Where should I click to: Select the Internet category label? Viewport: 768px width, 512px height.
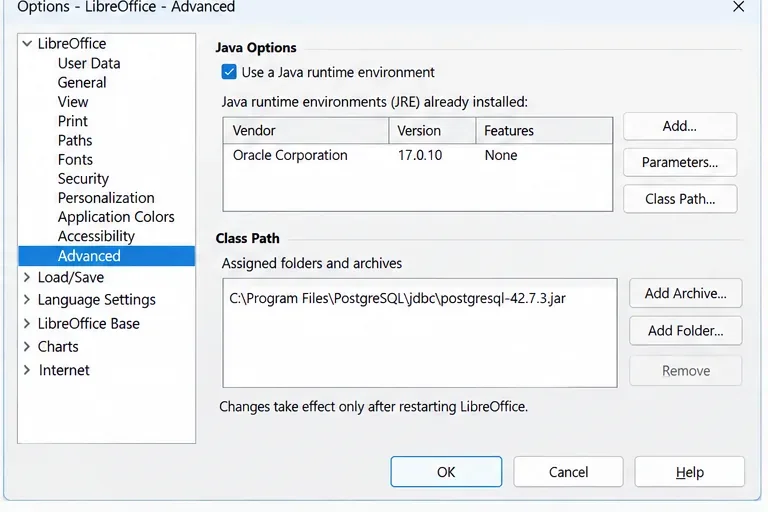click(64, 370)
